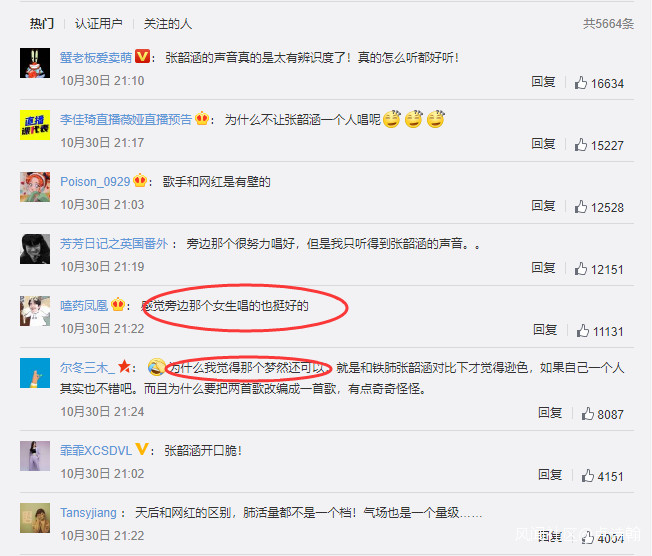
Task: Click orange V badge after 霏霏XCSDVL
Action: point(142,449)
